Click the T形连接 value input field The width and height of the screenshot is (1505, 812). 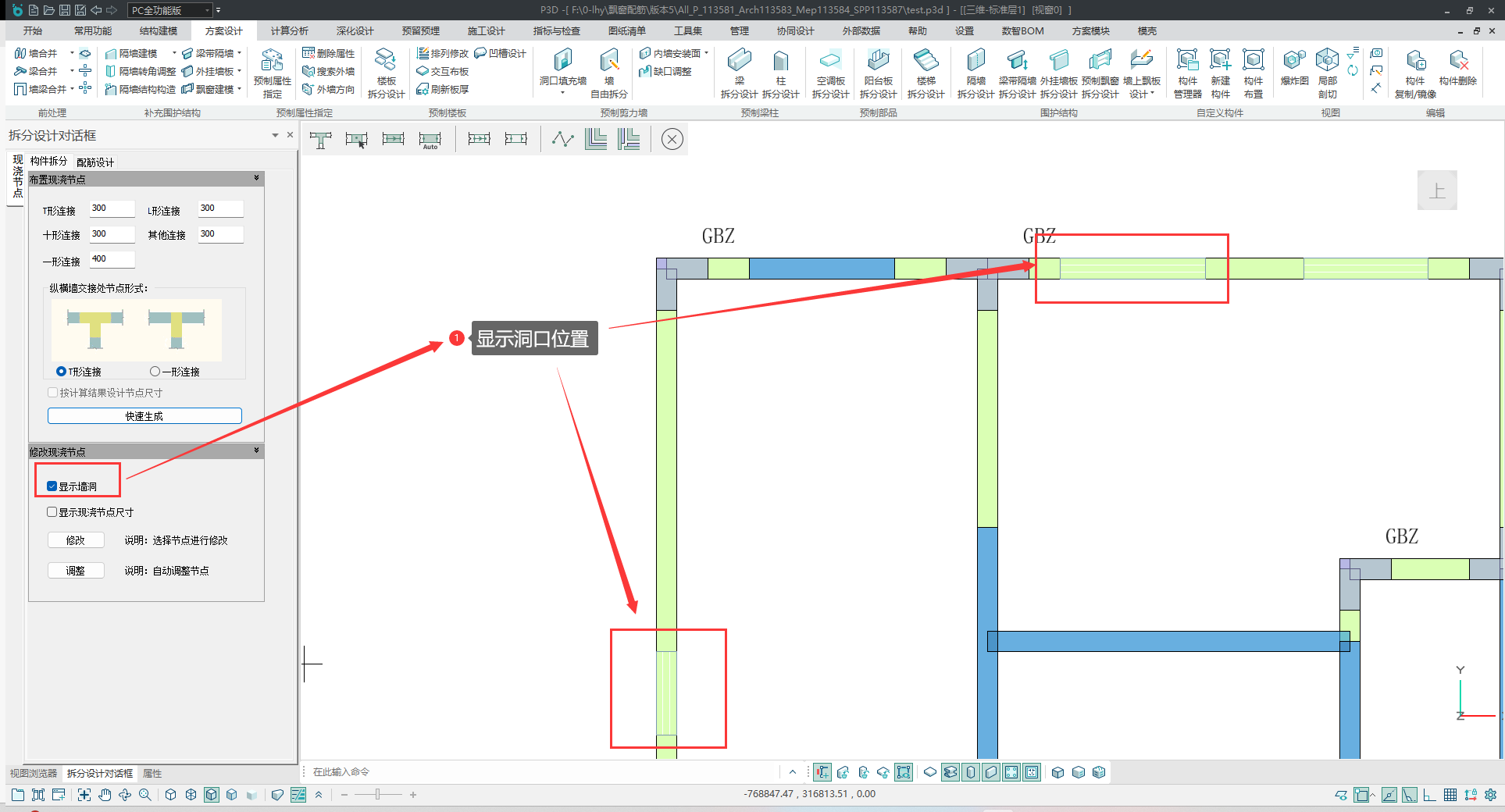pyautogui.click(x=112, y=208)
